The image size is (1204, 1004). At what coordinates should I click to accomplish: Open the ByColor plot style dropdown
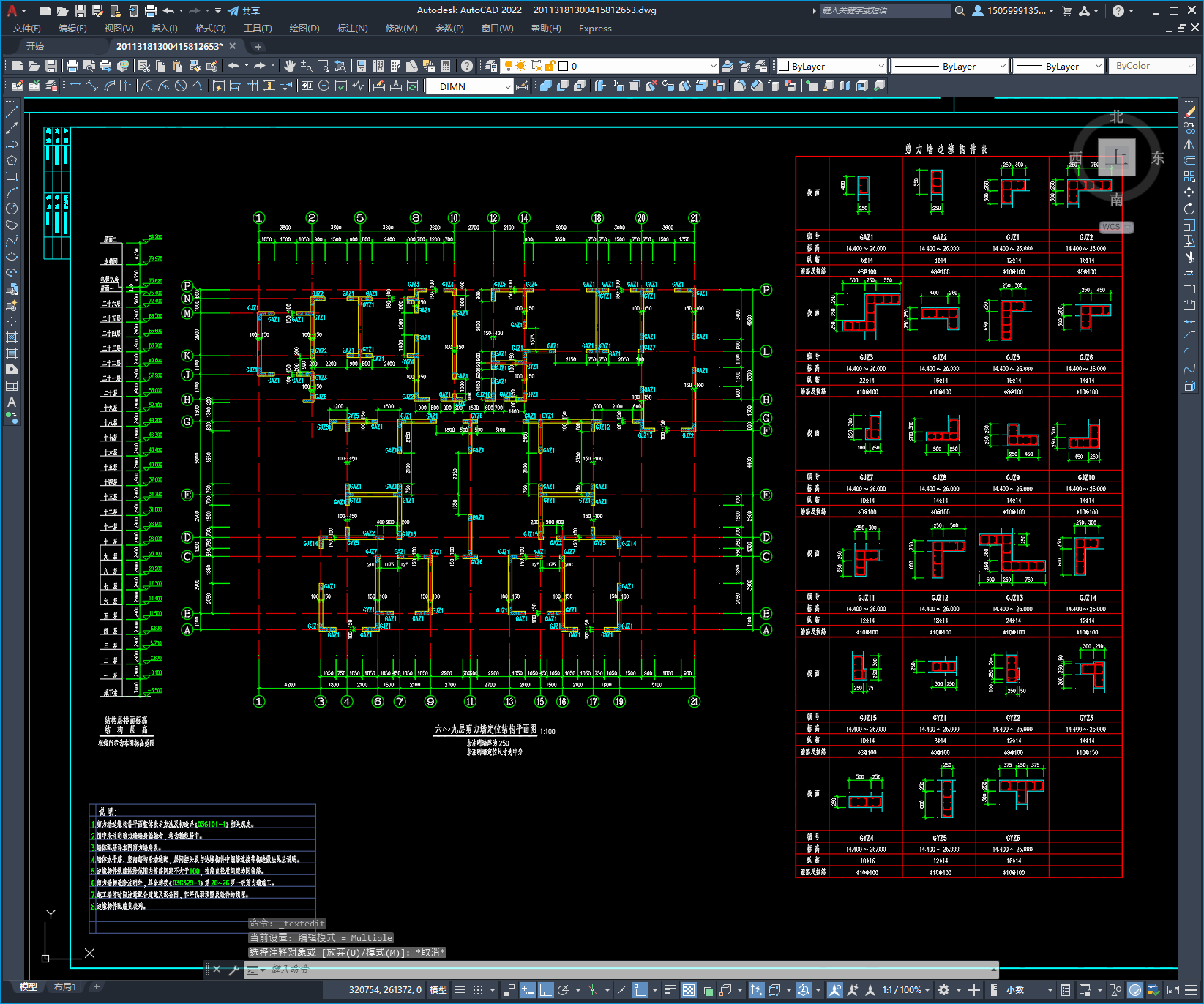[1153, 66]
